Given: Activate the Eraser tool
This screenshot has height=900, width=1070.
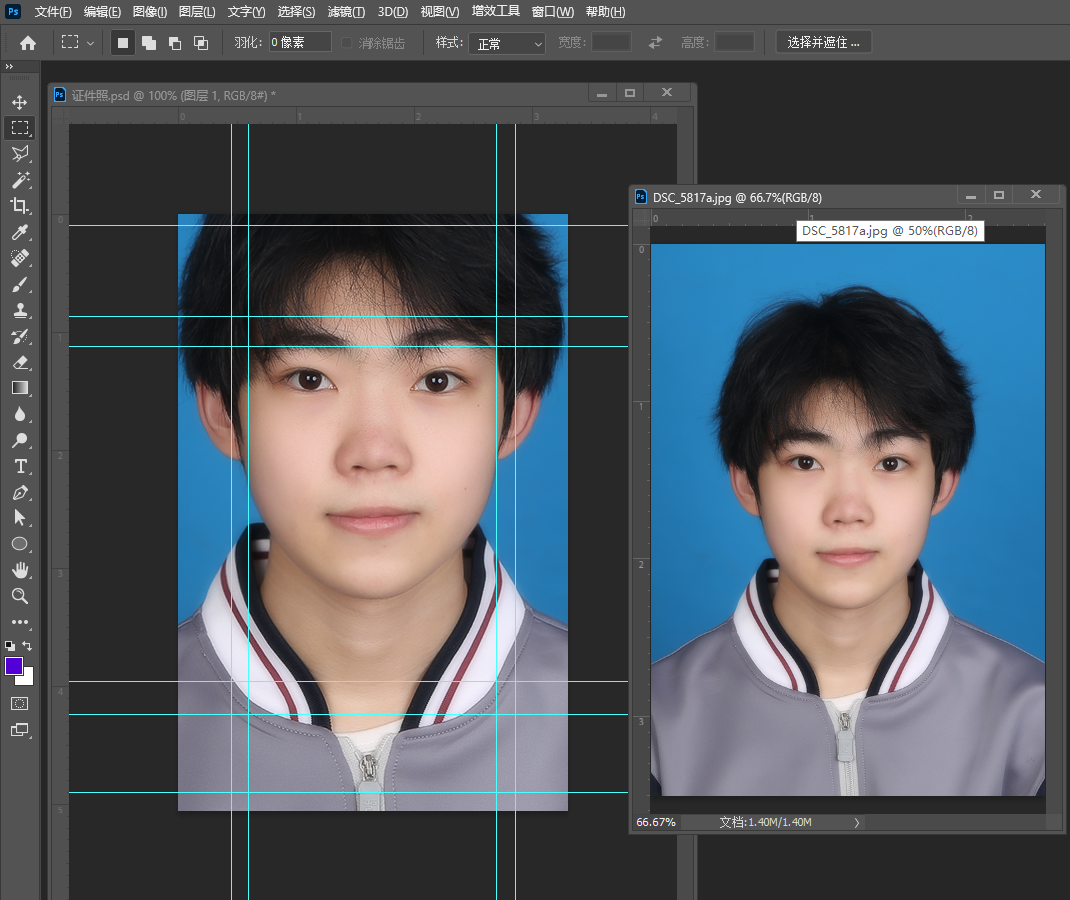Looking at the screenshot, I should [20, 362].
